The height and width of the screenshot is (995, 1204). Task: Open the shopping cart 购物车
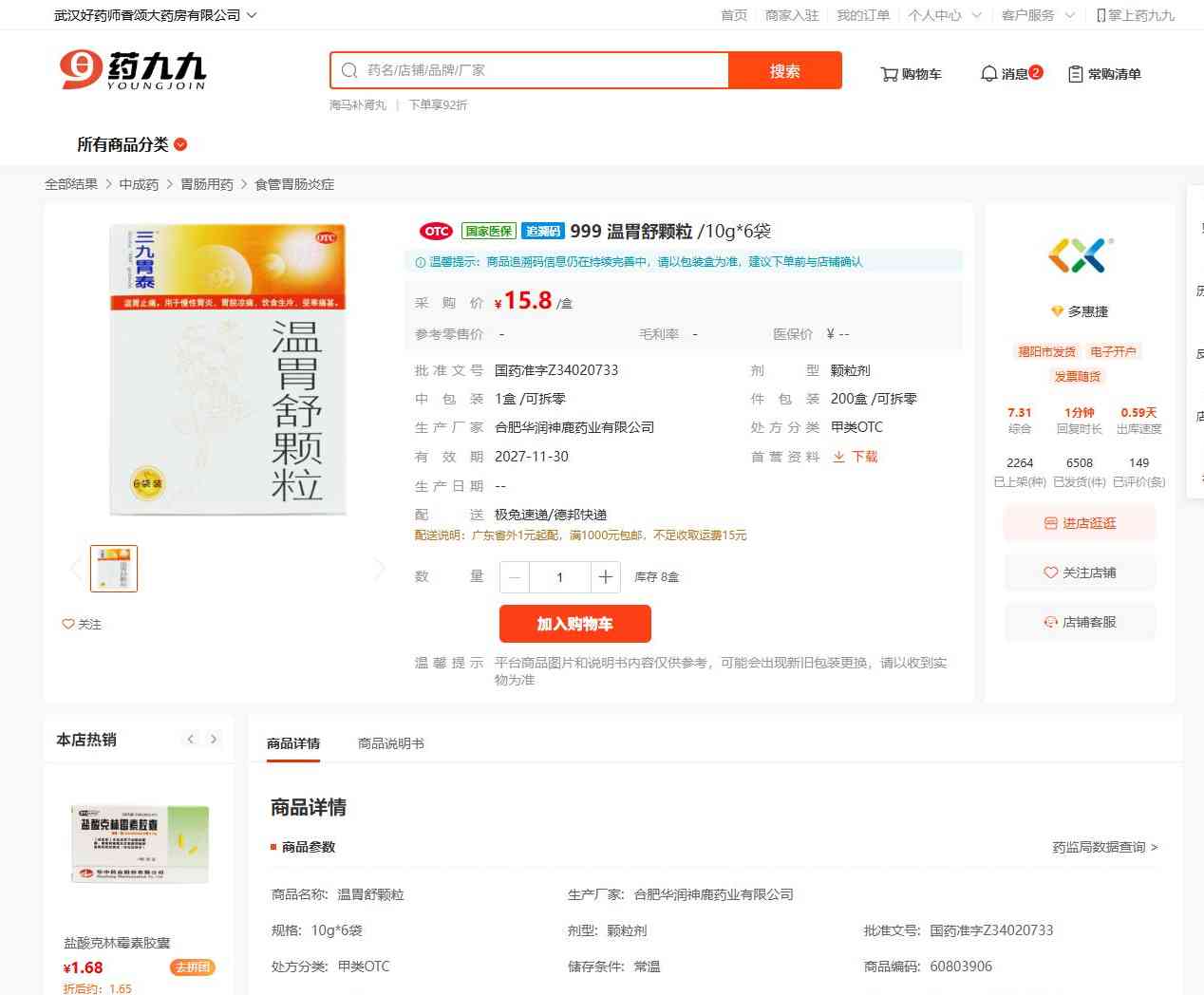click(911, 74)
